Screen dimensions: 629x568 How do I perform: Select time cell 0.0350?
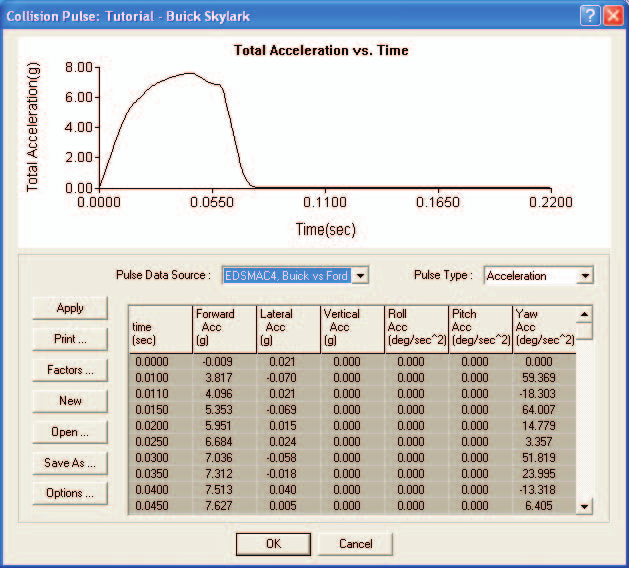coord(160,474)
